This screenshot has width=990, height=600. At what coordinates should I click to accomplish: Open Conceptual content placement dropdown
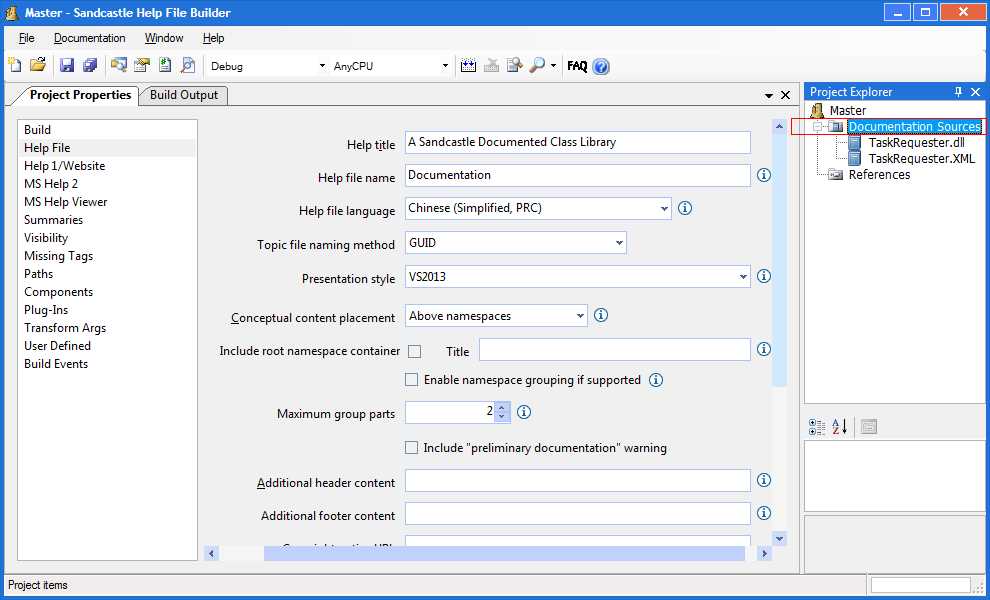pyautogui.click(x=580, y=316)
